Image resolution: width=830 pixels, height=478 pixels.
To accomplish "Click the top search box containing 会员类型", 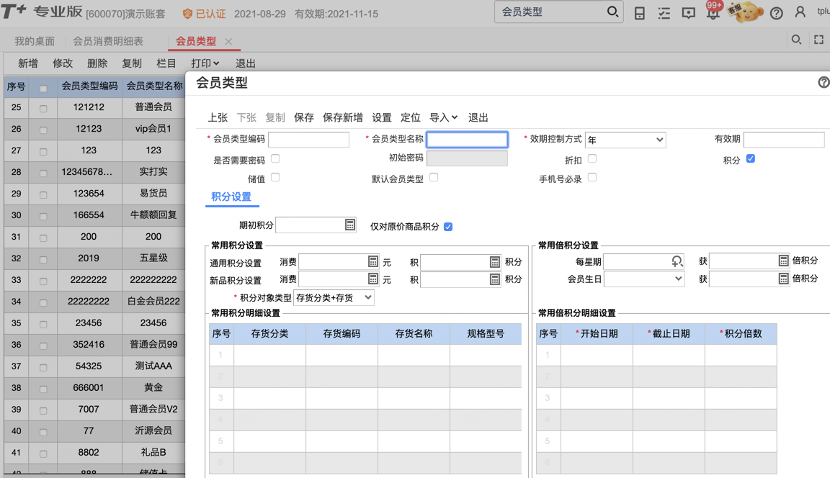I will pyautogui.click(x=551, y=12).
